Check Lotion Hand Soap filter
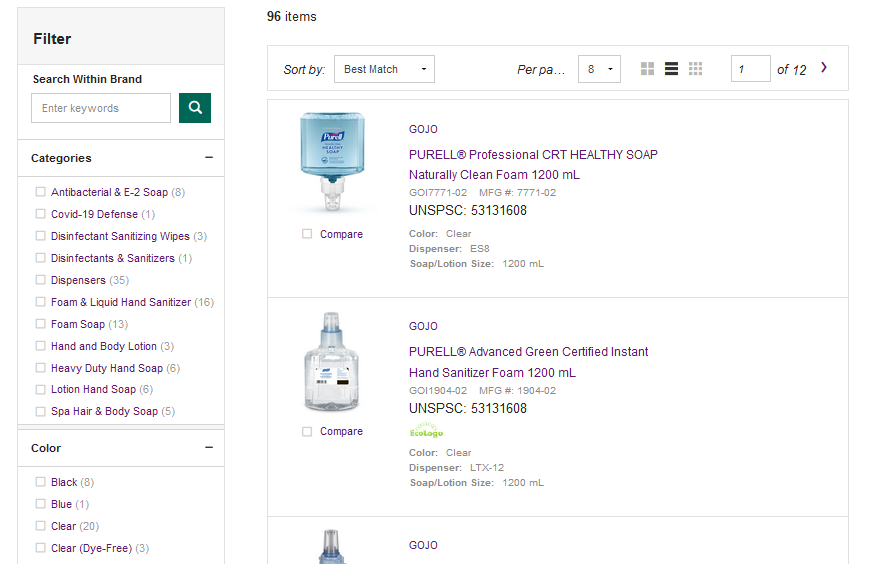This screenshot has height=564, width=889. [40, 389]
